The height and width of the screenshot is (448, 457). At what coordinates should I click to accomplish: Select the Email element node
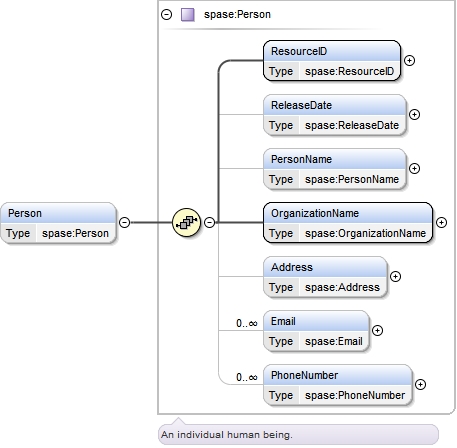(316, 331)
